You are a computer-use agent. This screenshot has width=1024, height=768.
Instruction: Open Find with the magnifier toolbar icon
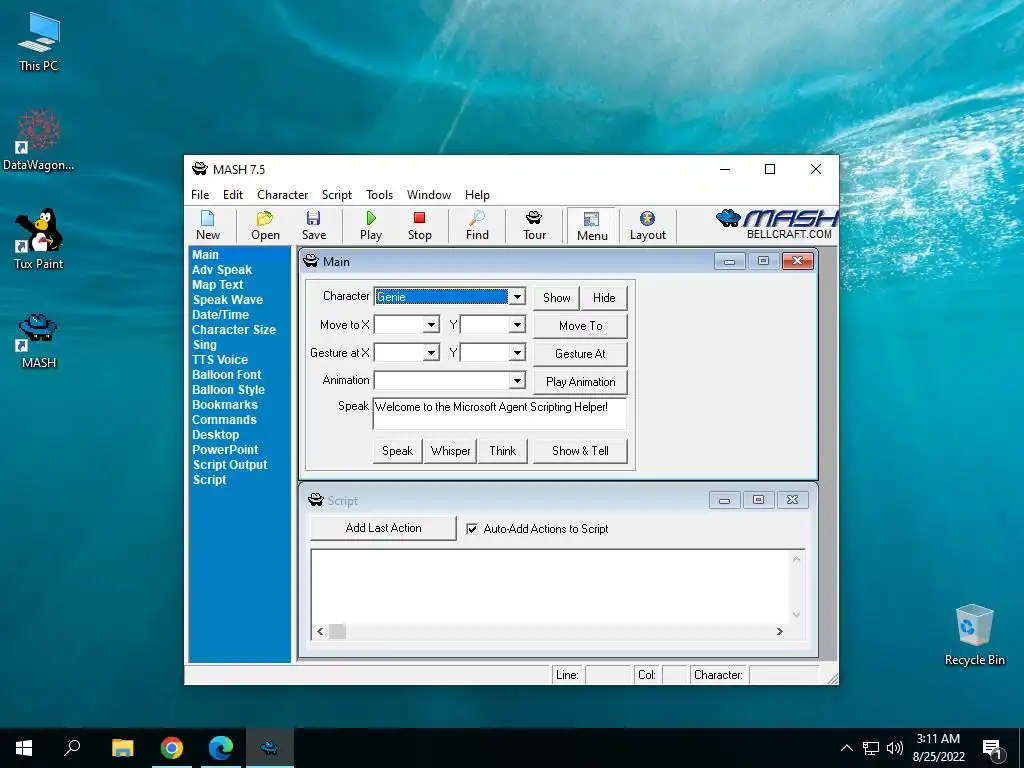[477, 225]
